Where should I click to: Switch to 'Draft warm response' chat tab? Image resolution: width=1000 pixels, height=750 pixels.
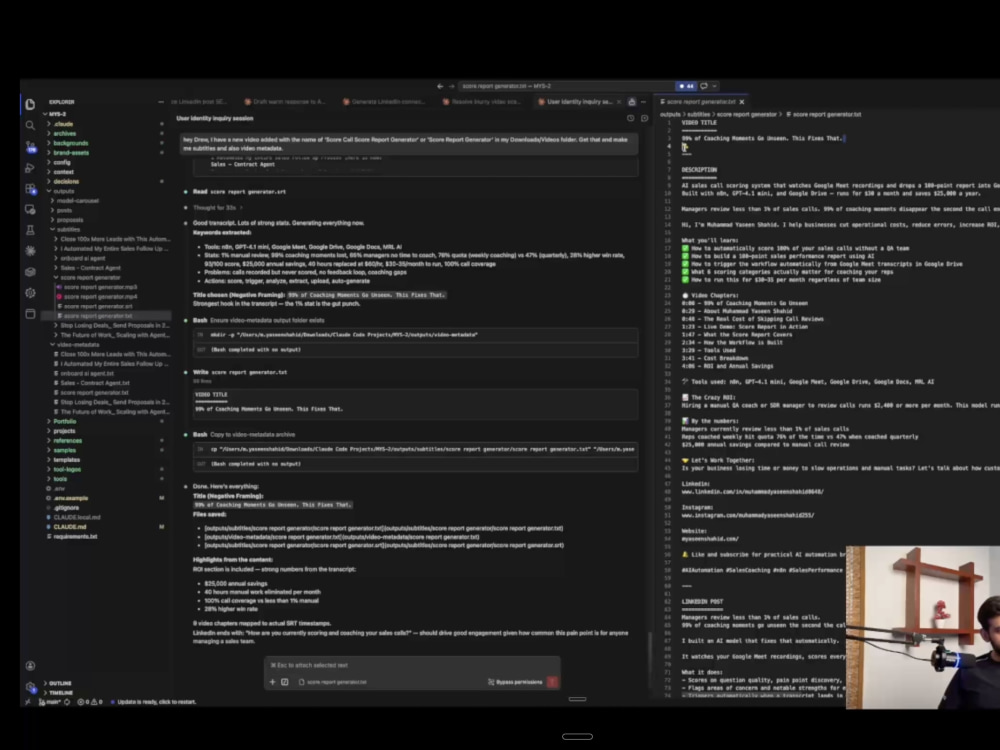tap(284, 102)
